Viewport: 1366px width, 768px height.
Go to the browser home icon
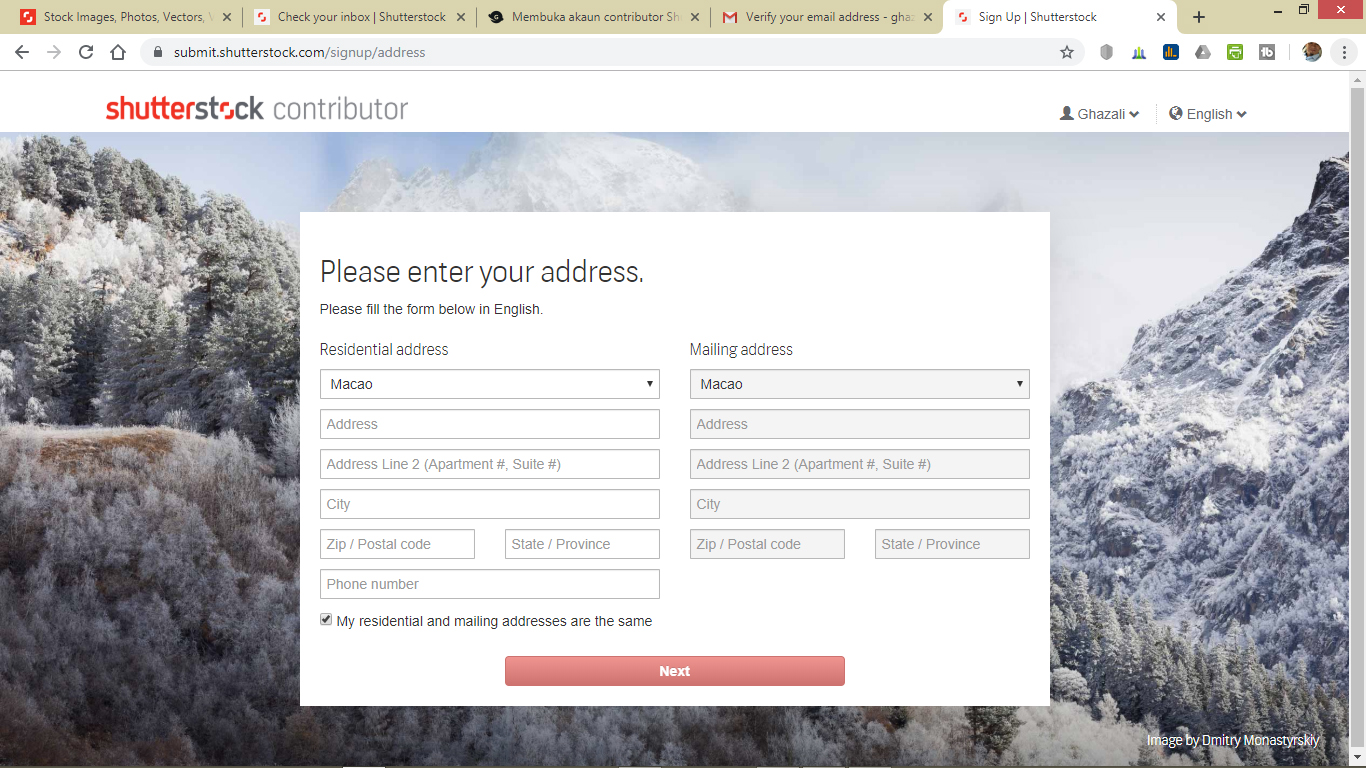(118, 53)
